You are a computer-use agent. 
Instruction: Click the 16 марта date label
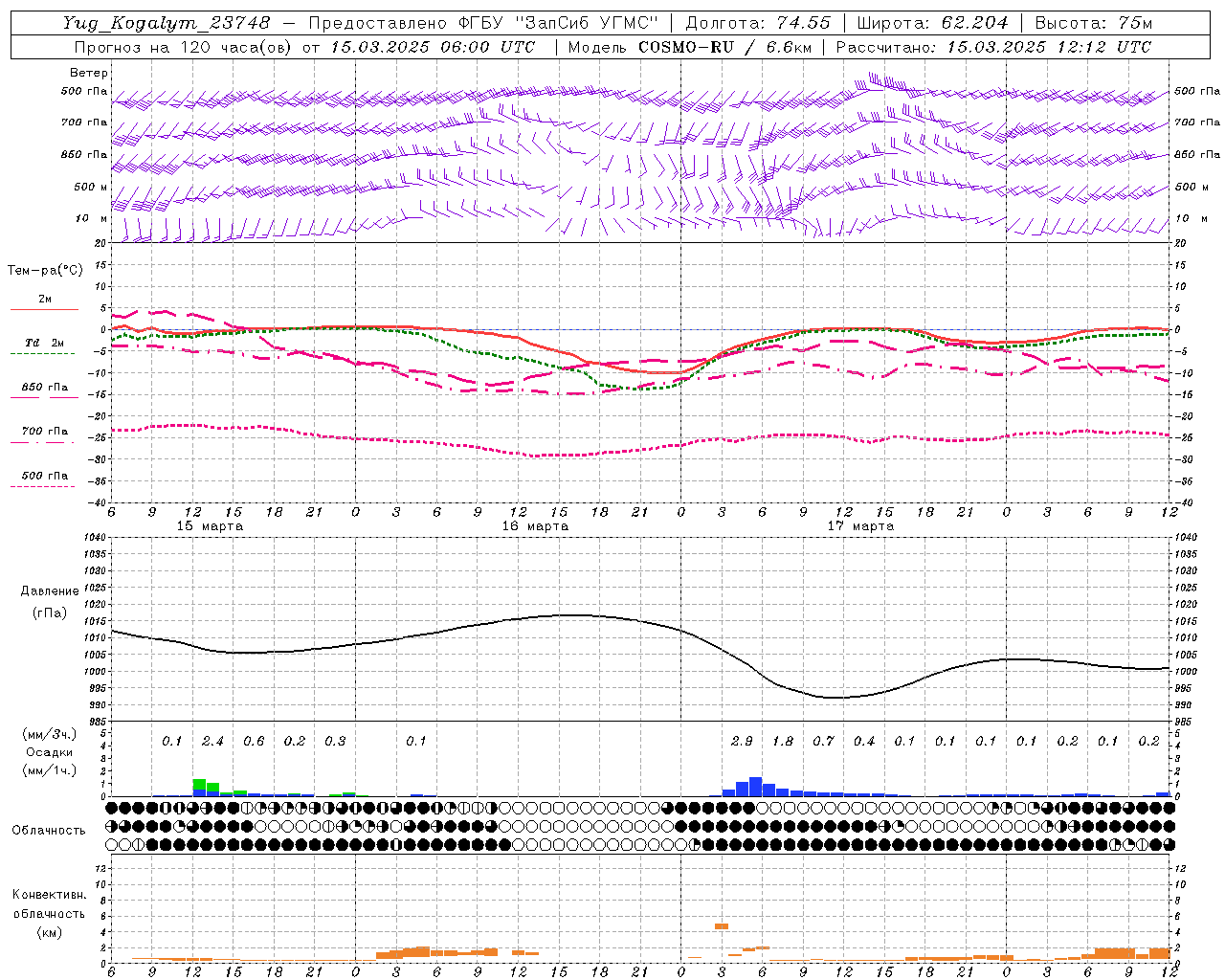[535, 526]
